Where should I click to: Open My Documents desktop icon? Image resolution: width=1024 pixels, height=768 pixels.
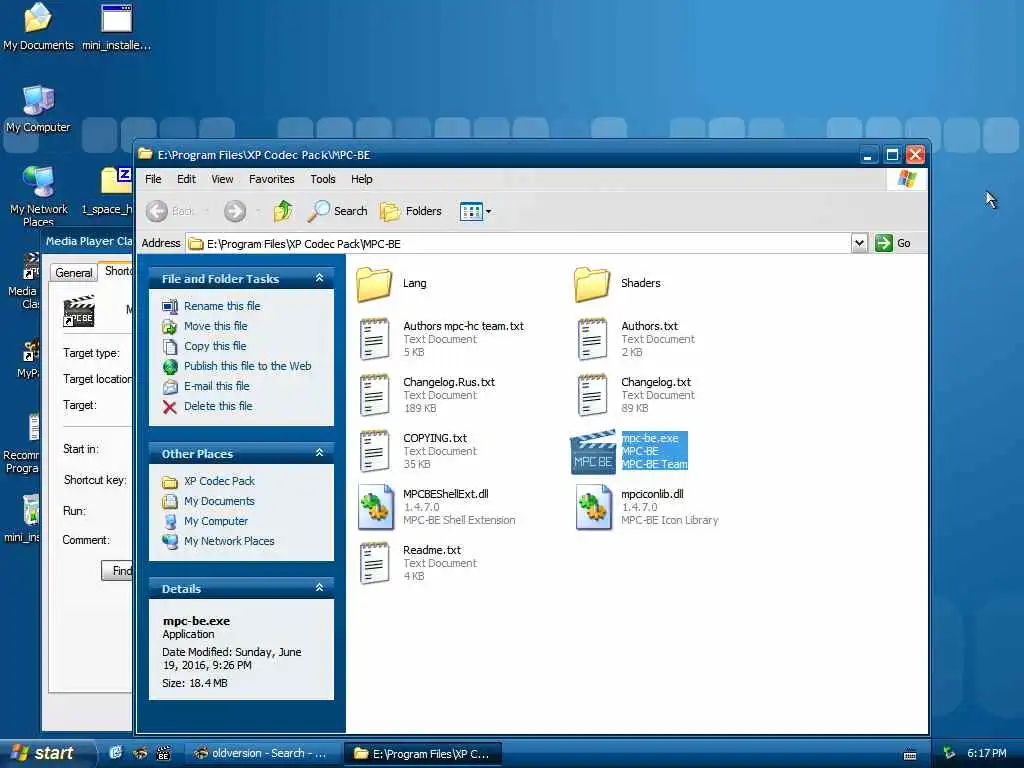[x=38, y=27]
